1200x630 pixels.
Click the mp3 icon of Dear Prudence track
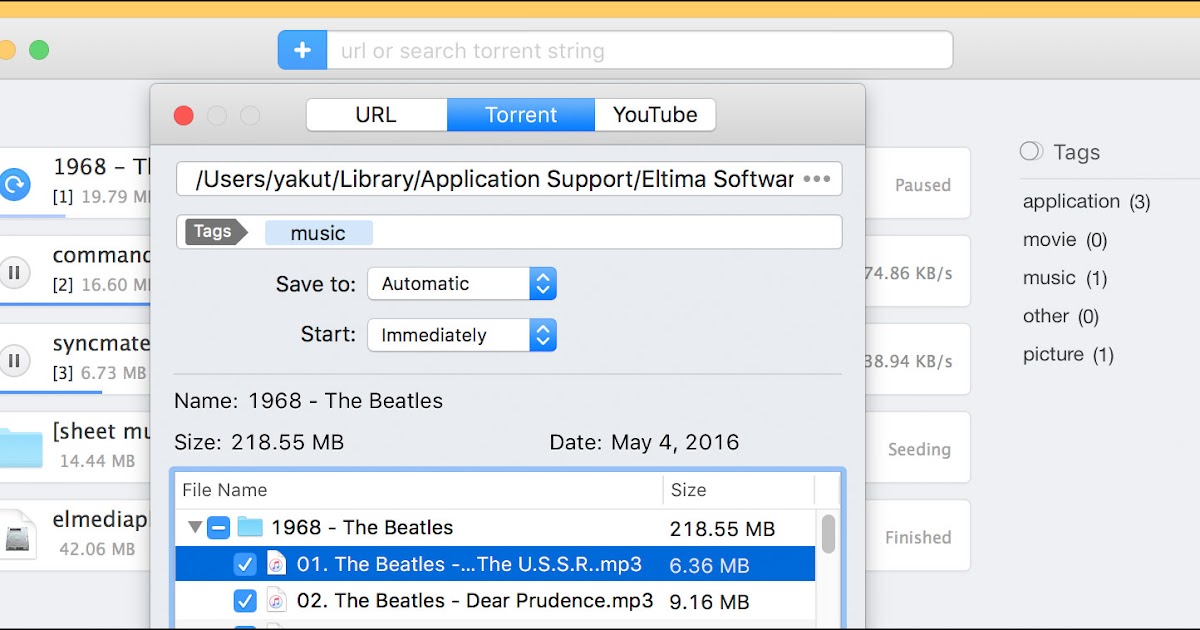tap(277, 601)
